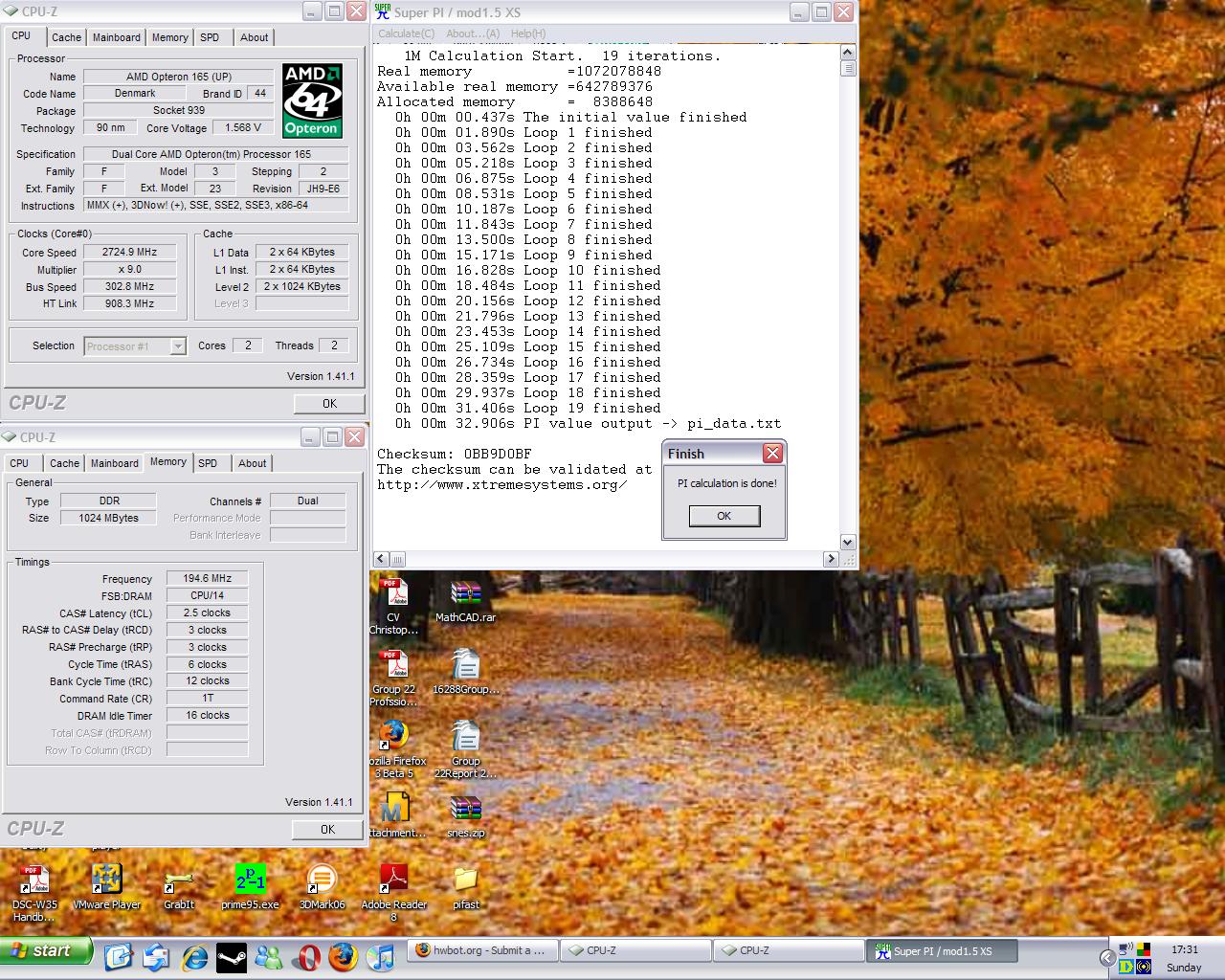
Task: Open SPD tab in top CPU-Z window
Action: 210,37
